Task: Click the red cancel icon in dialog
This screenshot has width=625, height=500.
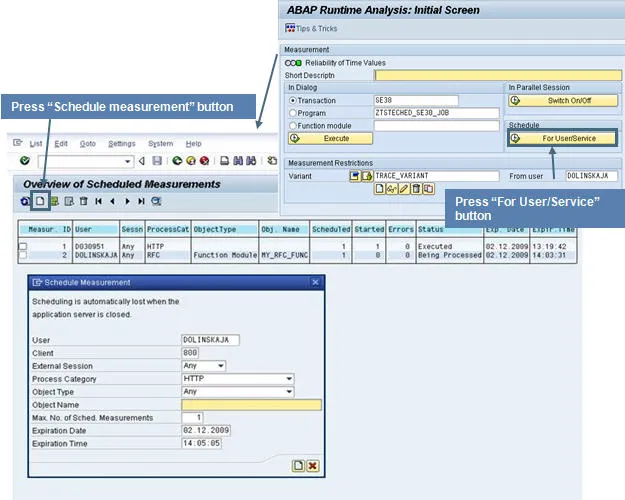Action: (x=313, y=465)
